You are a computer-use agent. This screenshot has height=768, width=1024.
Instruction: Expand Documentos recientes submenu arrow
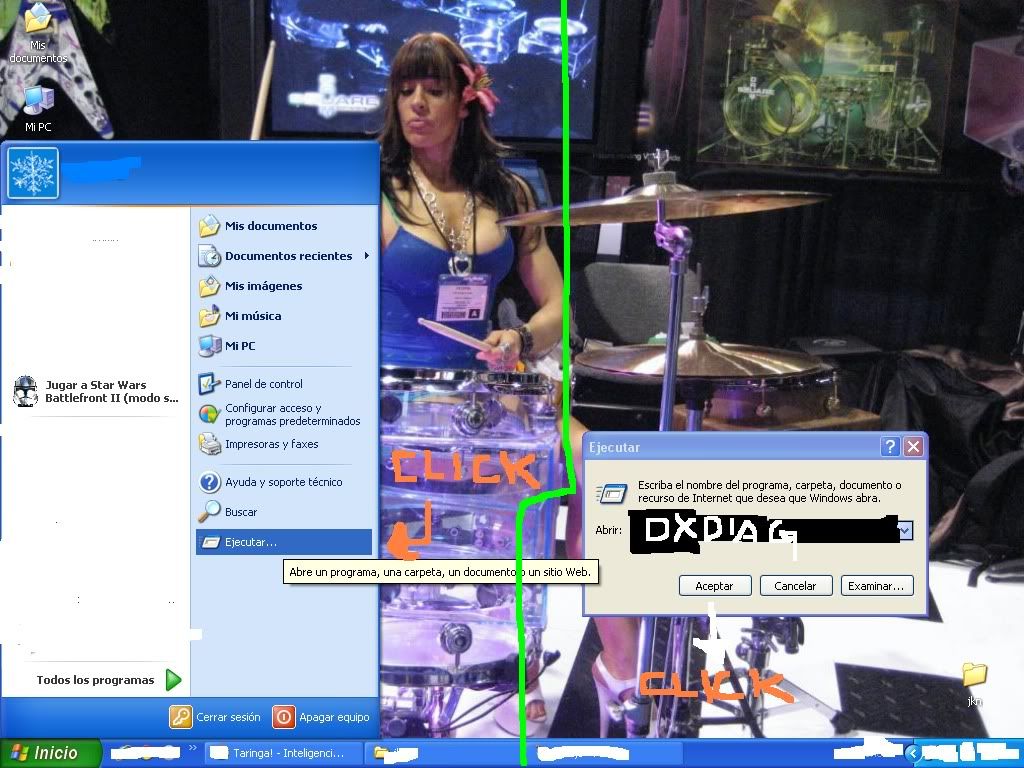tap(367, 256)
